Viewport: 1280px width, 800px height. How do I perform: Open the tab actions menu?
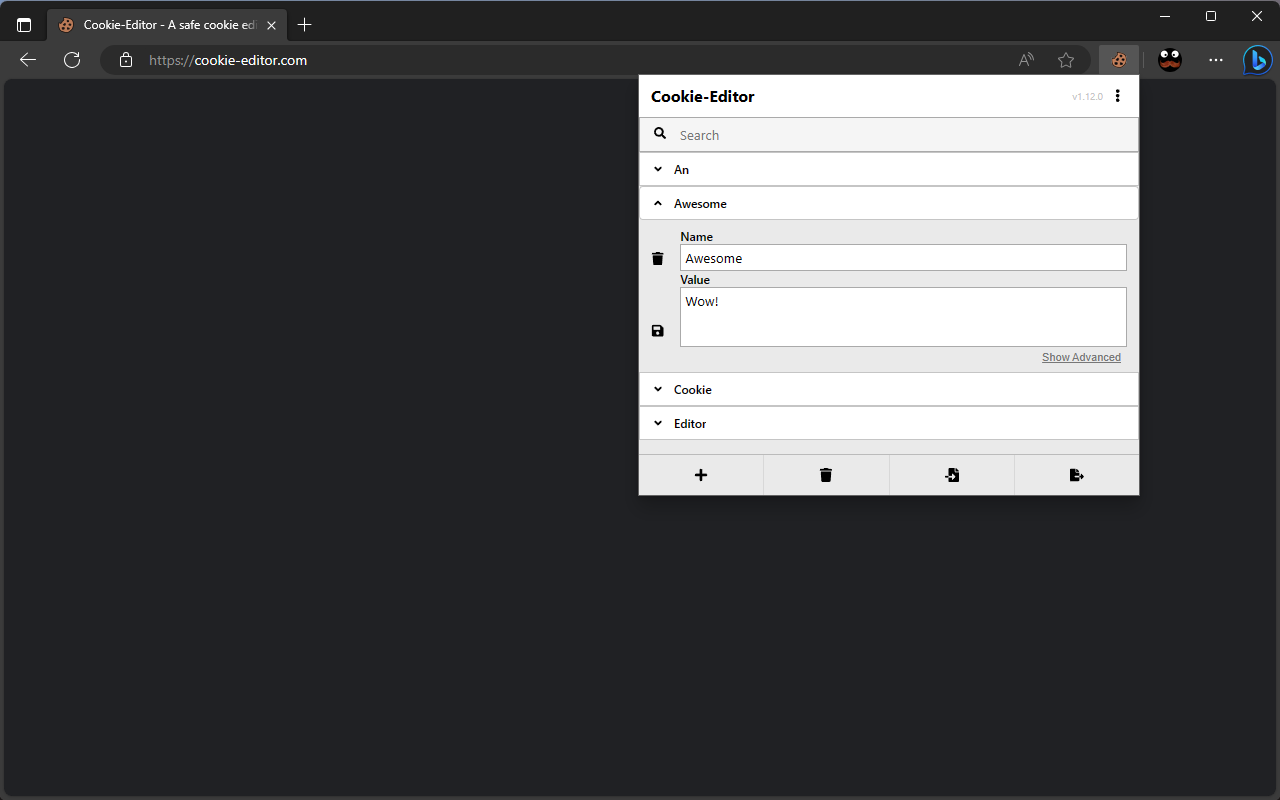point(24,25)
